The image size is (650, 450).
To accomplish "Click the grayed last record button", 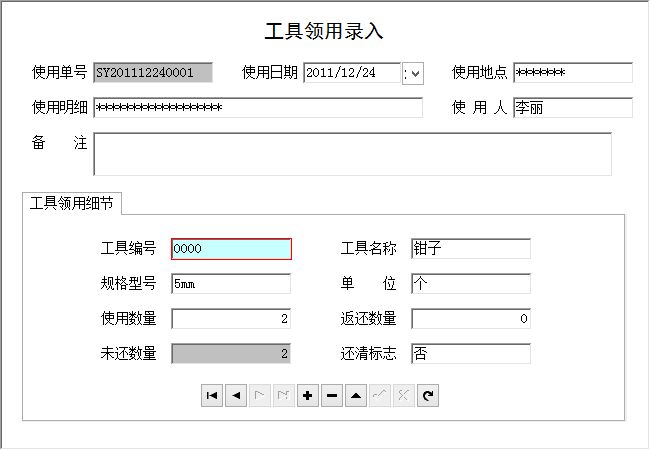I will 284,396.
